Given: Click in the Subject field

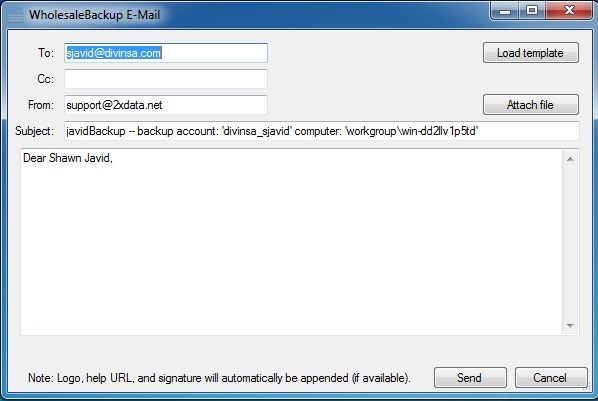Looking at the screenshot, I should point(322,131).
